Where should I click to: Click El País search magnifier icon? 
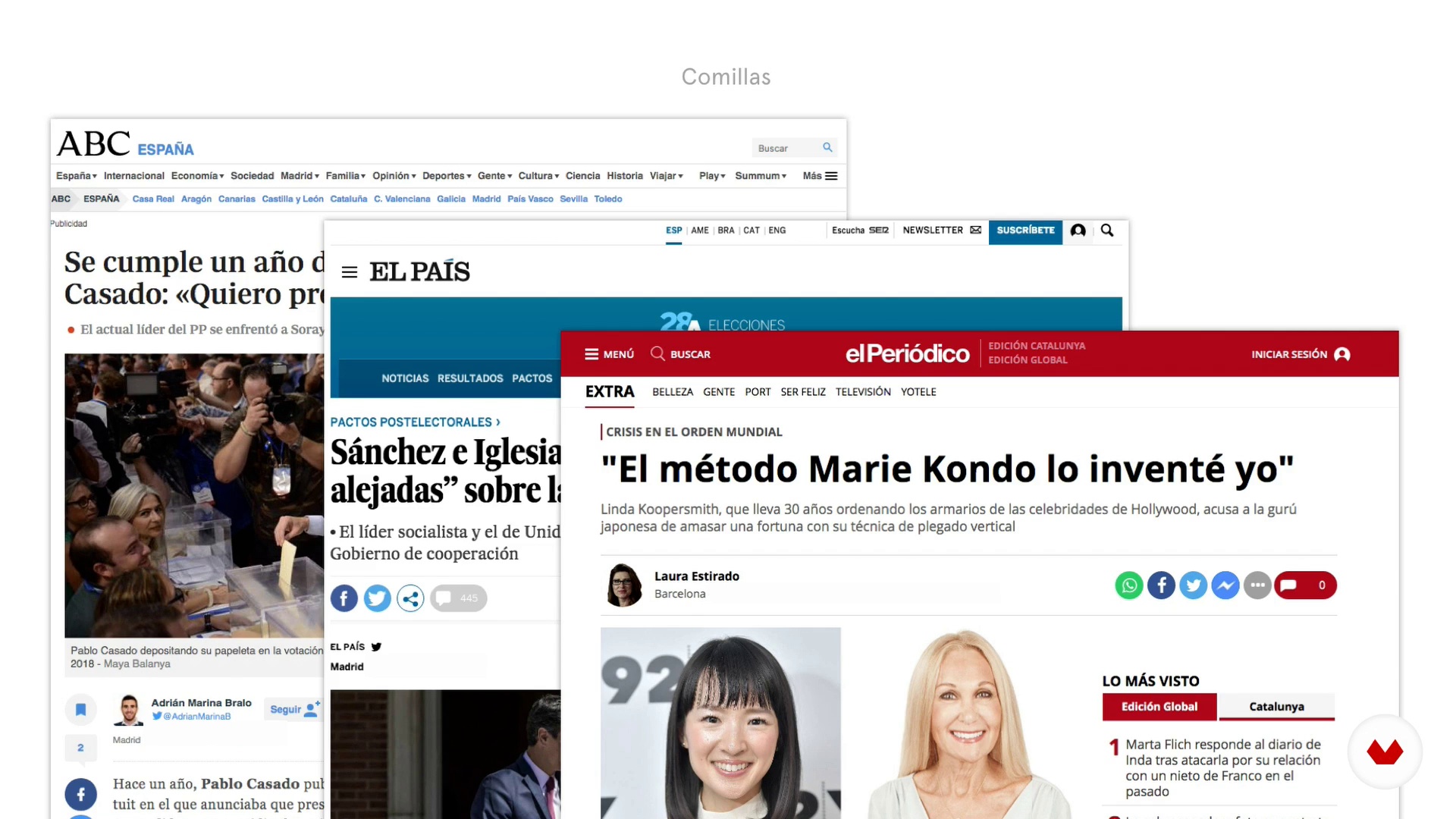click(x=1107, y=231)
